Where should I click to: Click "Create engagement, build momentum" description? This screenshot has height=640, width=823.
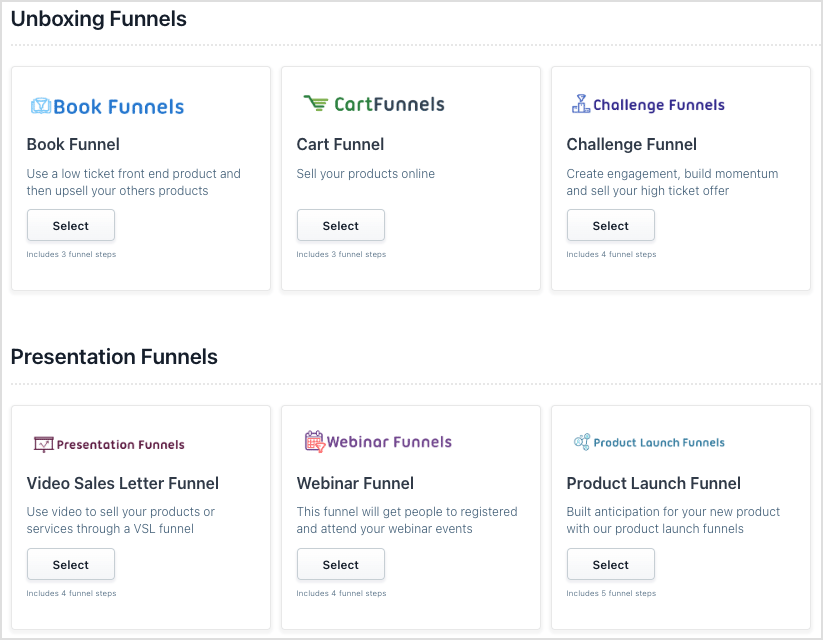tap(672, 182)
